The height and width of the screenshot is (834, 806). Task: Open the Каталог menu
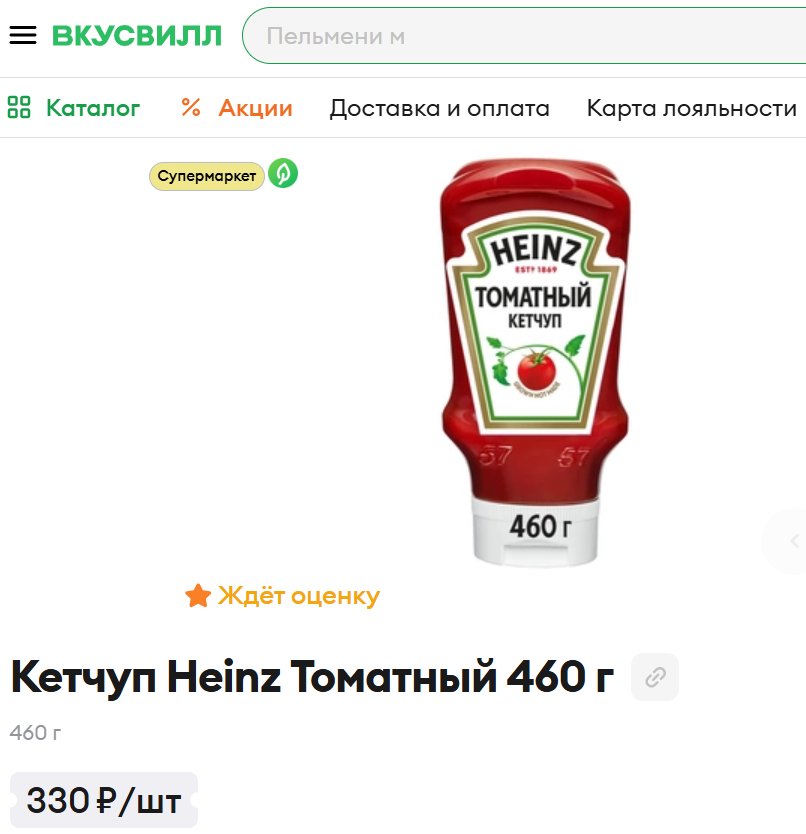click(x=93, y=108)
